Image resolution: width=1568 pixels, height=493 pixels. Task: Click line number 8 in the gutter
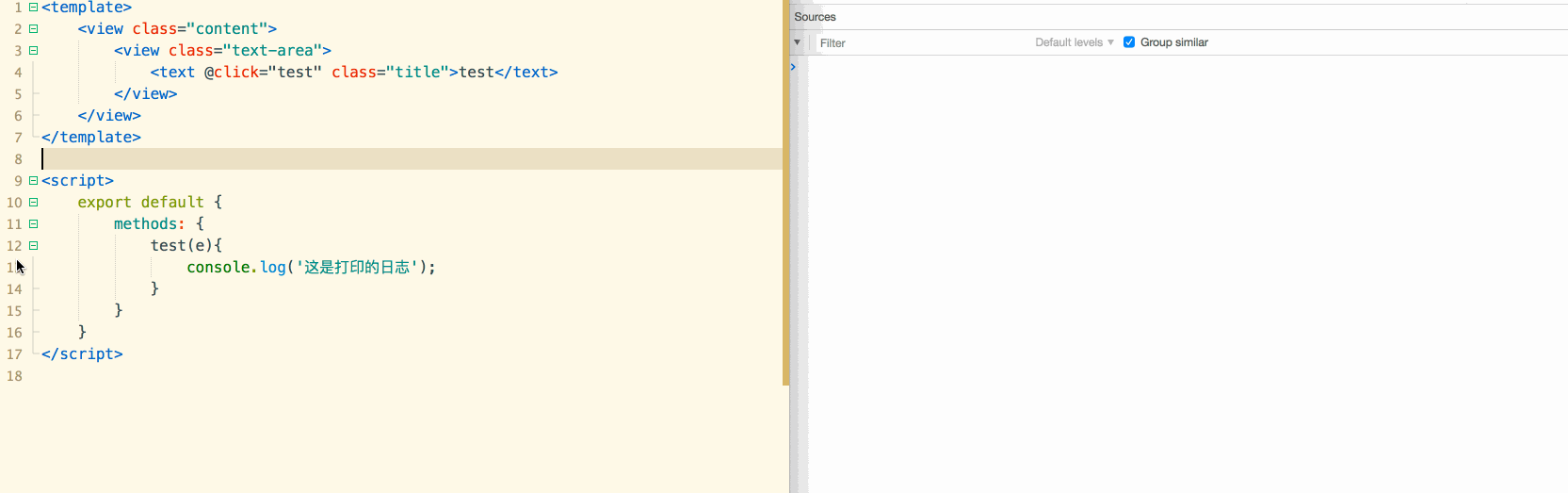[x=18, y=159]
